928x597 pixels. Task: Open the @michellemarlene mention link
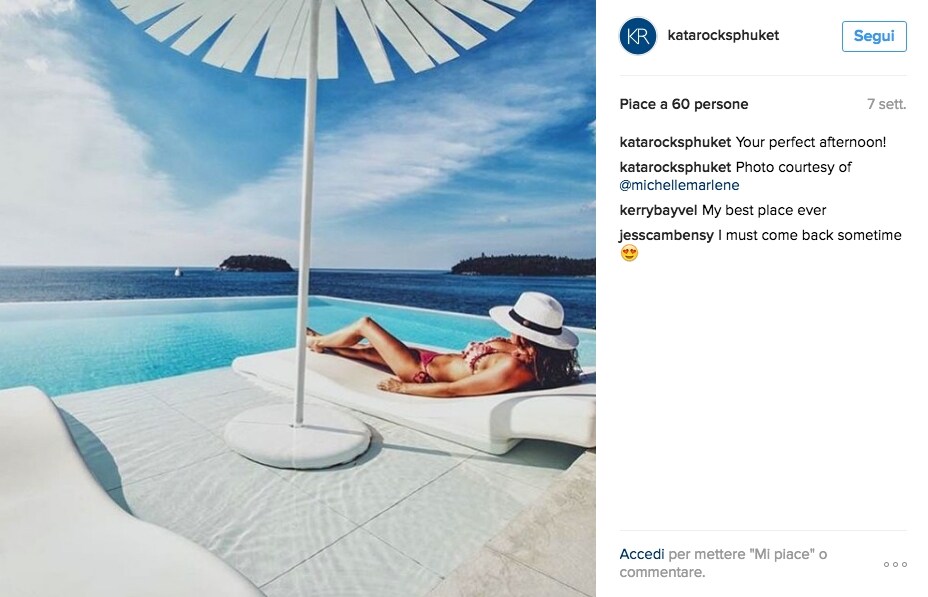(679, 185)
